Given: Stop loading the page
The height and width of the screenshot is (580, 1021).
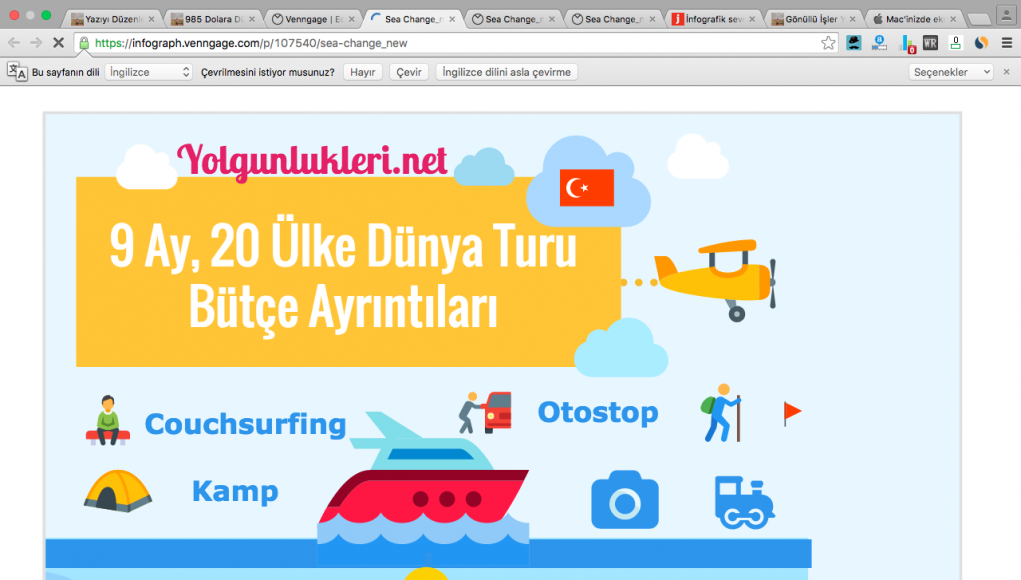Looking at the screenshot, I should tap(58, 43).
